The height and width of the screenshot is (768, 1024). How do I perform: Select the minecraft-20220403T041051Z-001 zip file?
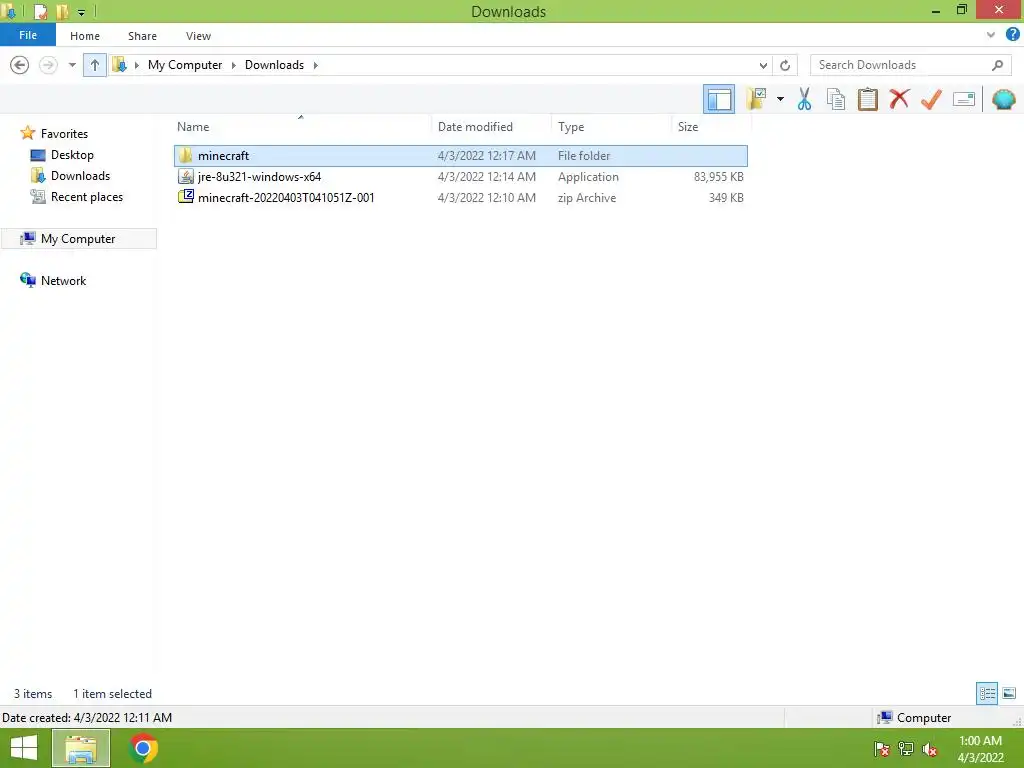pyautogui.click(x=461, y=197)
